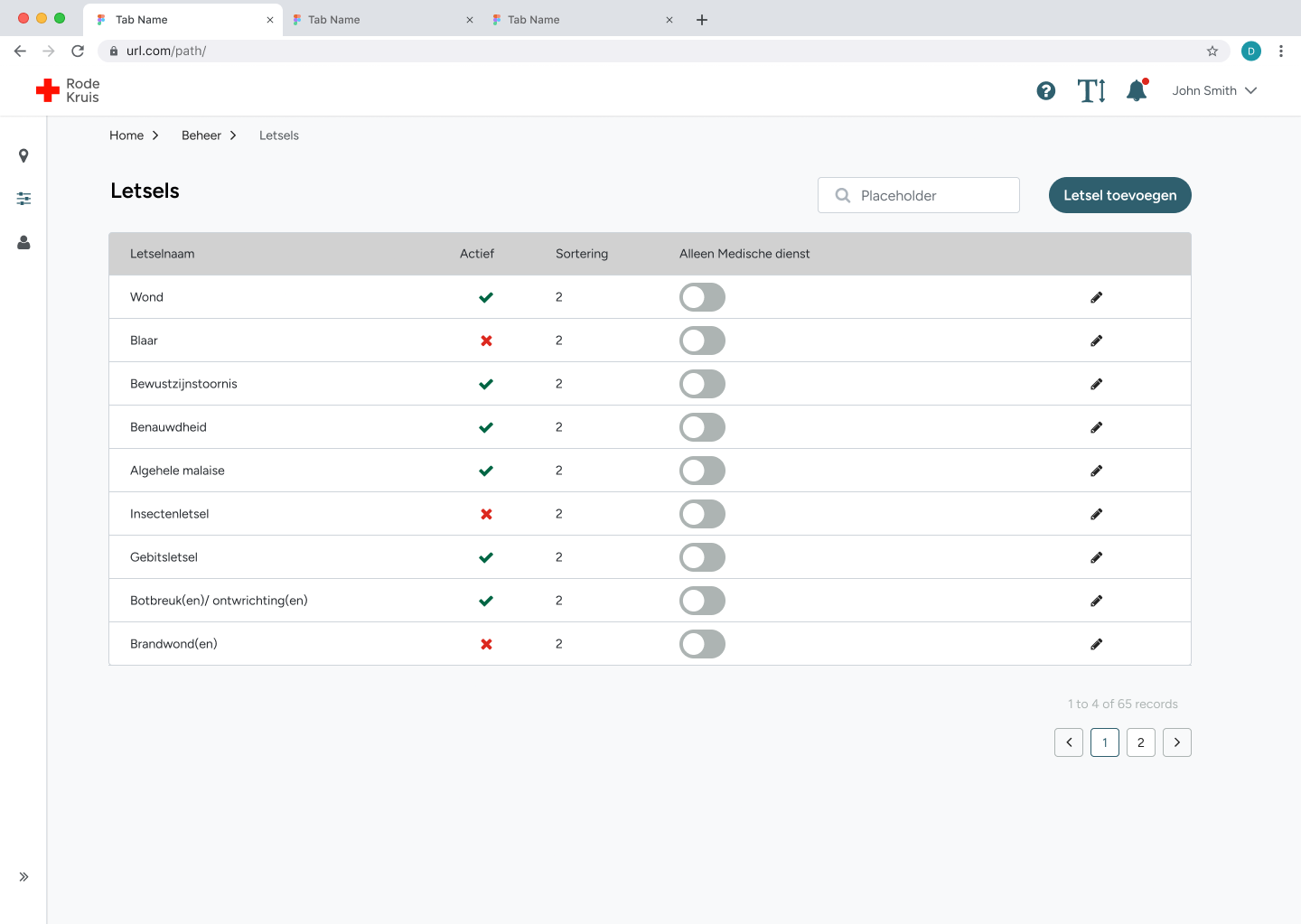The image size is (1301, 924).
Task: Expand the sidebar with double chevron
Action: [23, 877]
